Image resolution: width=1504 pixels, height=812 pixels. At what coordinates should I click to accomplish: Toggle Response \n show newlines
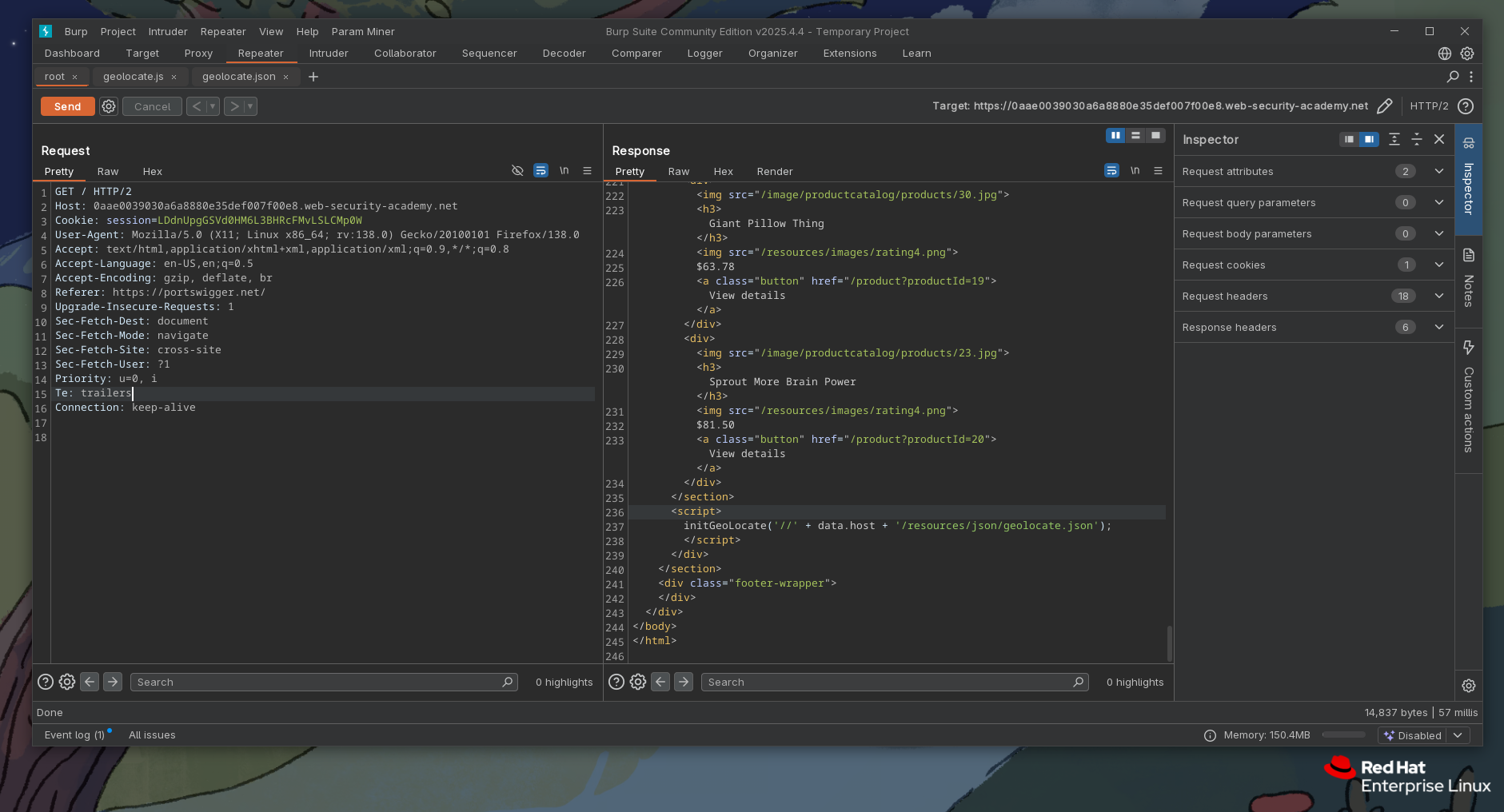pyautogui.click(x=1135, y=170)
